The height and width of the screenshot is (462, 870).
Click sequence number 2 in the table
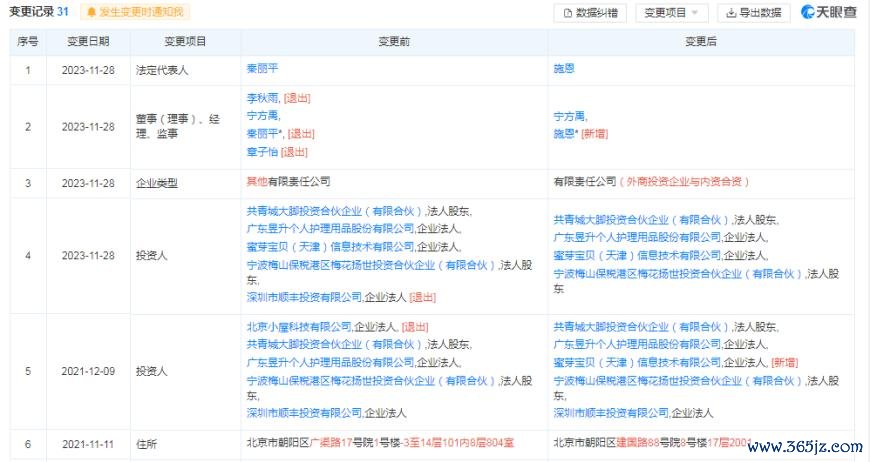[28, 127]
